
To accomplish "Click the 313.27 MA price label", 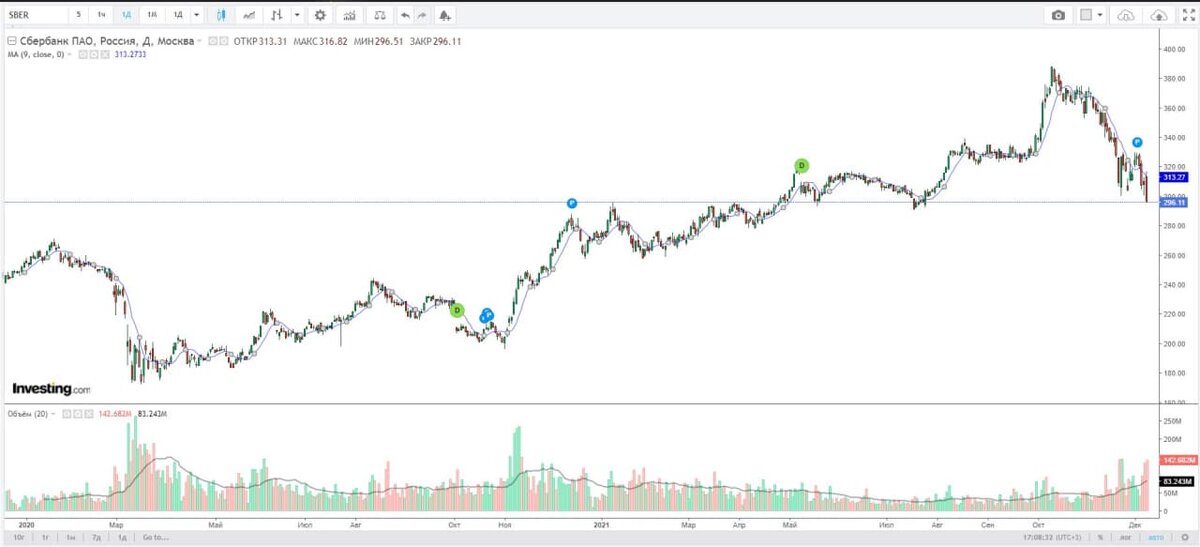I will (x=1176, y=177).
